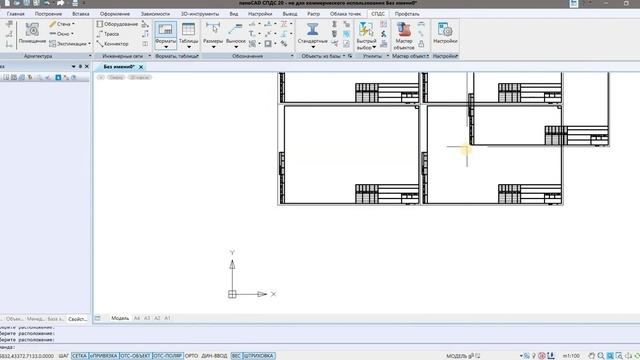
Task: Open the Облака точек ribbon tab
Action: coord(345,14)
